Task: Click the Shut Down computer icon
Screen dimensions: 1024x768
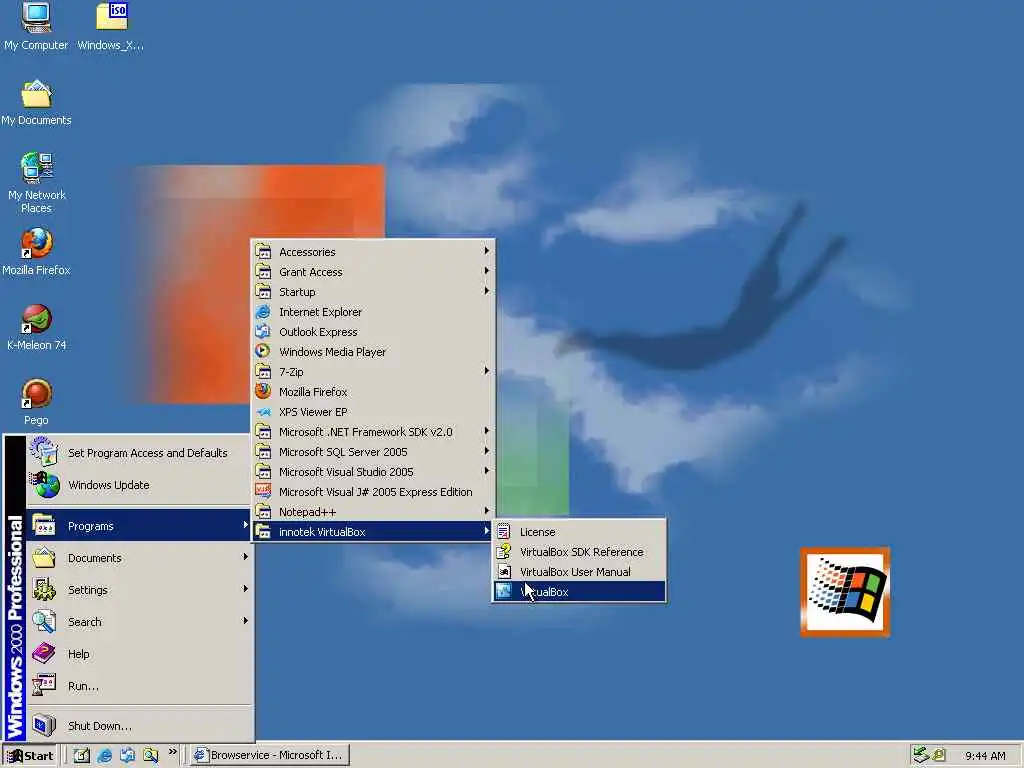Action: pos(44,725)
